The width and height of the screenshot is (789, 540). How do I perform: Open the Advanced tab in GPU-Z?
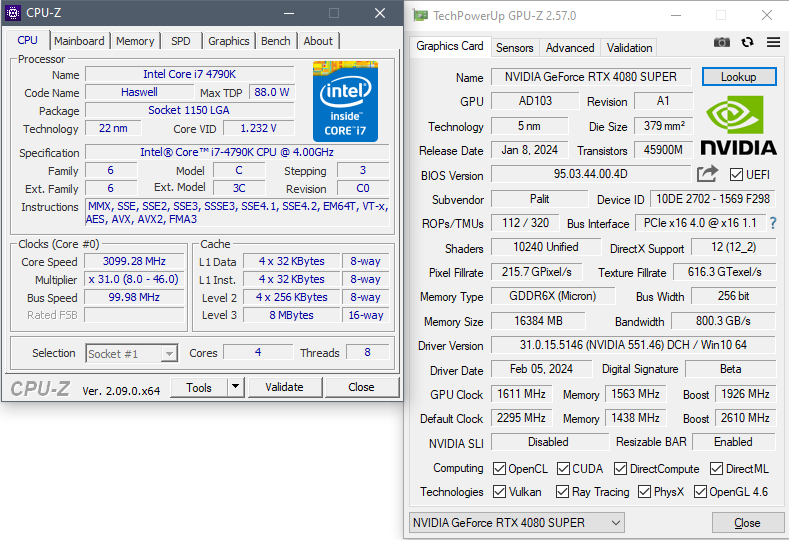pyautogui.click(x=570, y=48)
